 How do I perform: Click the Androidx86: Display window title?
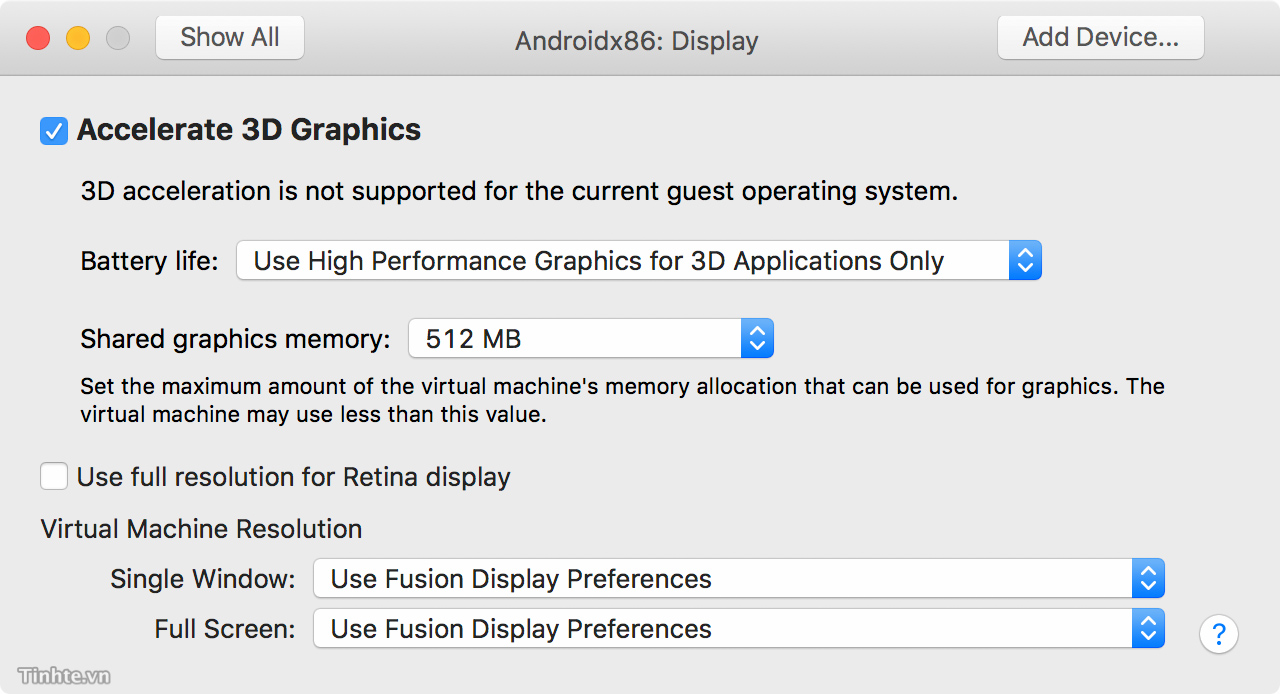(637, 41)
